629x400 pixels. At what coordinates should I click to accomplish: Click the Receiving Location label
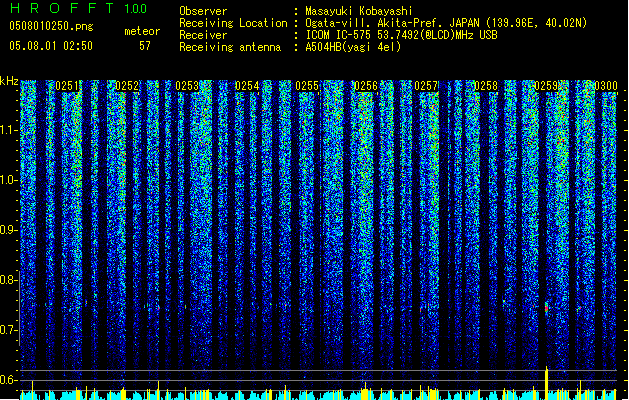tap(233, 23)
